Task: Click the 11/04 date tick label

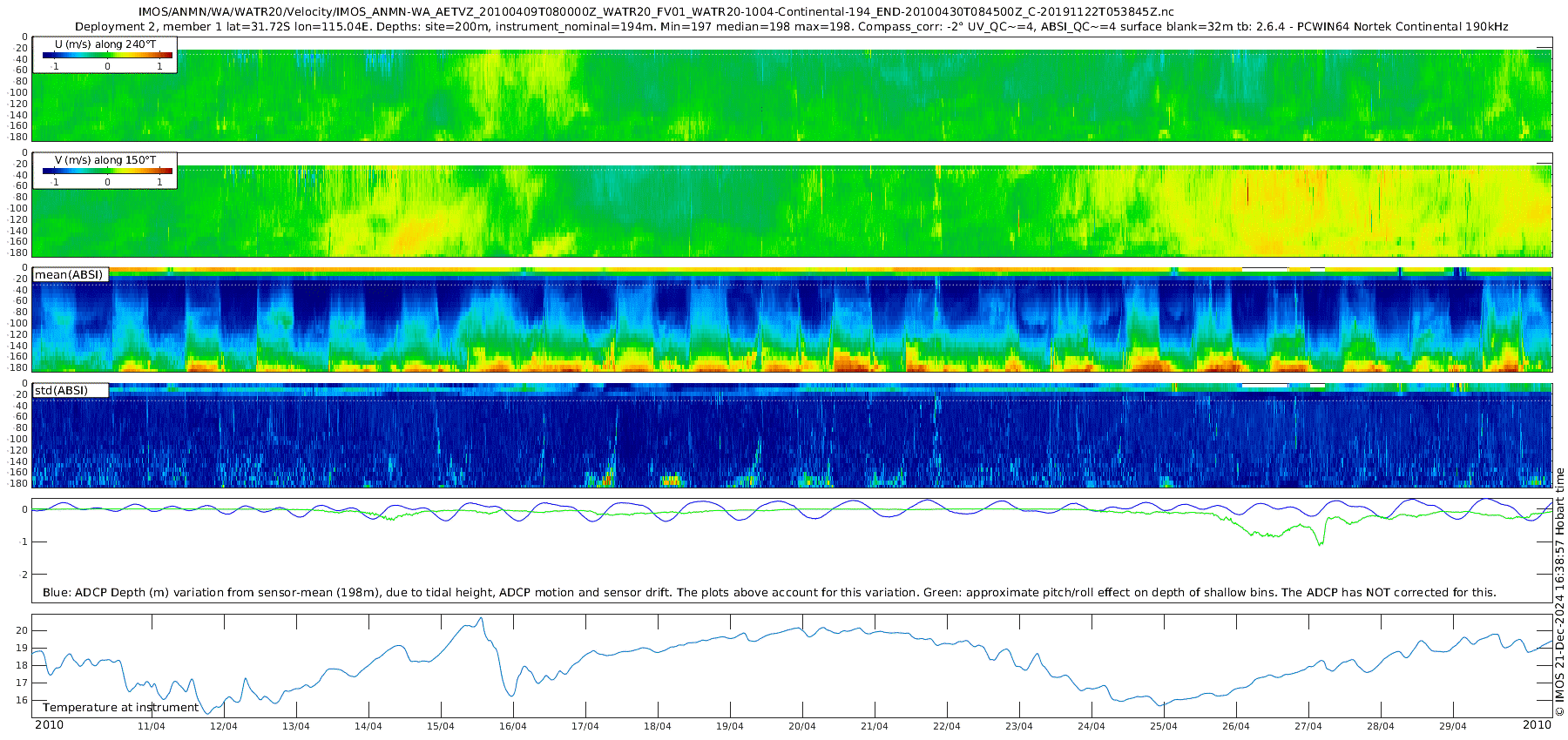Action: pos(152,726)
